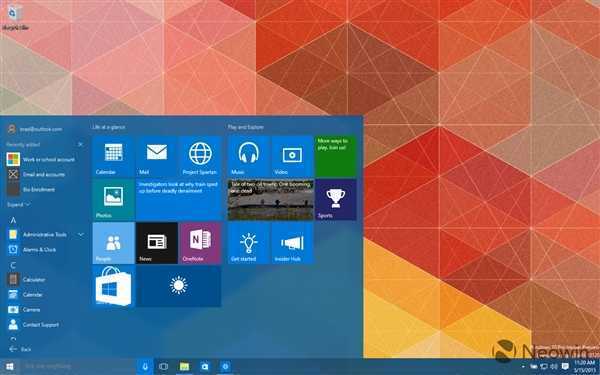The image size is (600, 375).
Task: Open Work or school account
Action: pyautogui.click(x=41, y=159)
